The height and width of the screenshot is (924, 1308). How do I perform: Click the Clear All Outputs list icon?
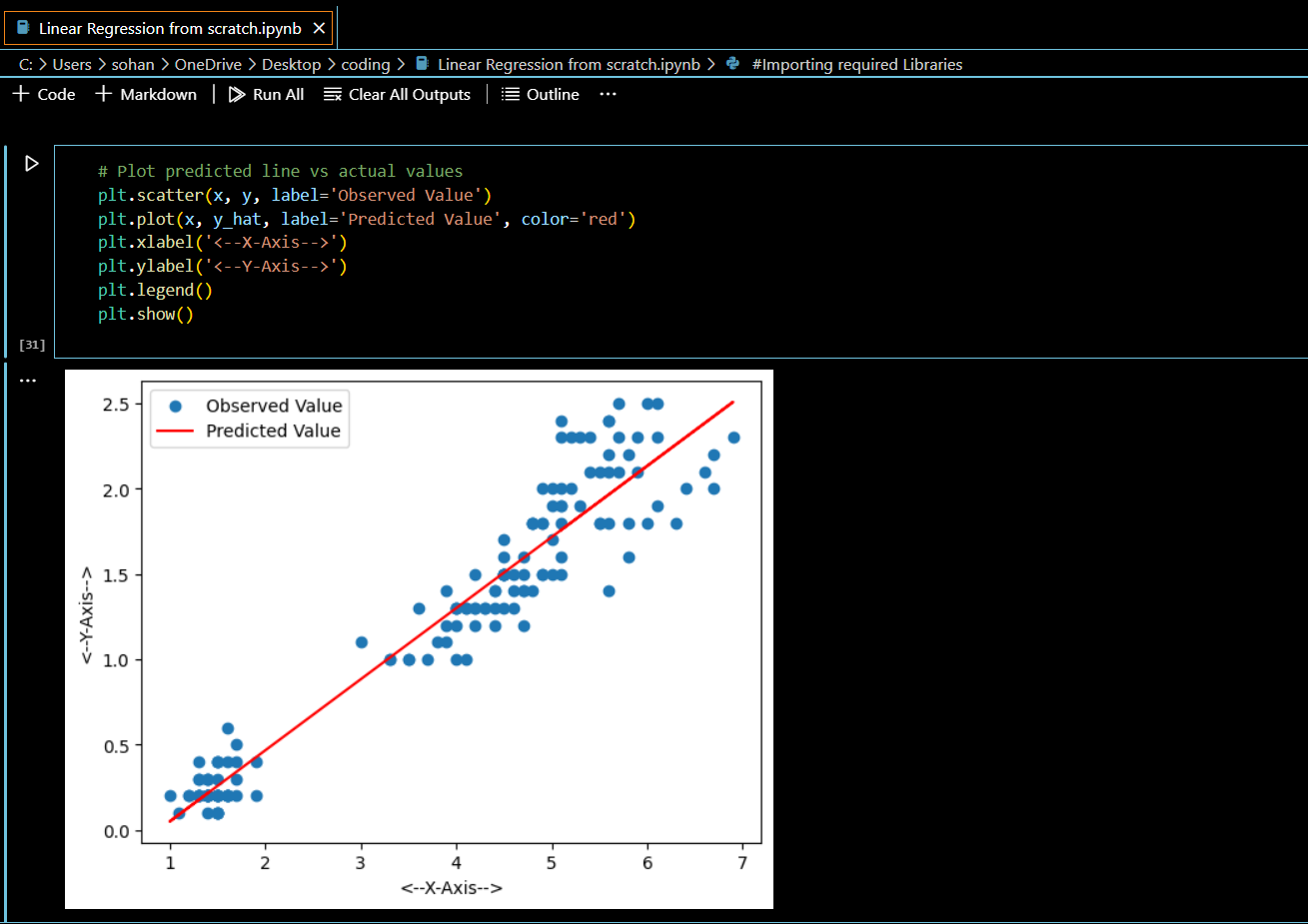pos(333,94)
